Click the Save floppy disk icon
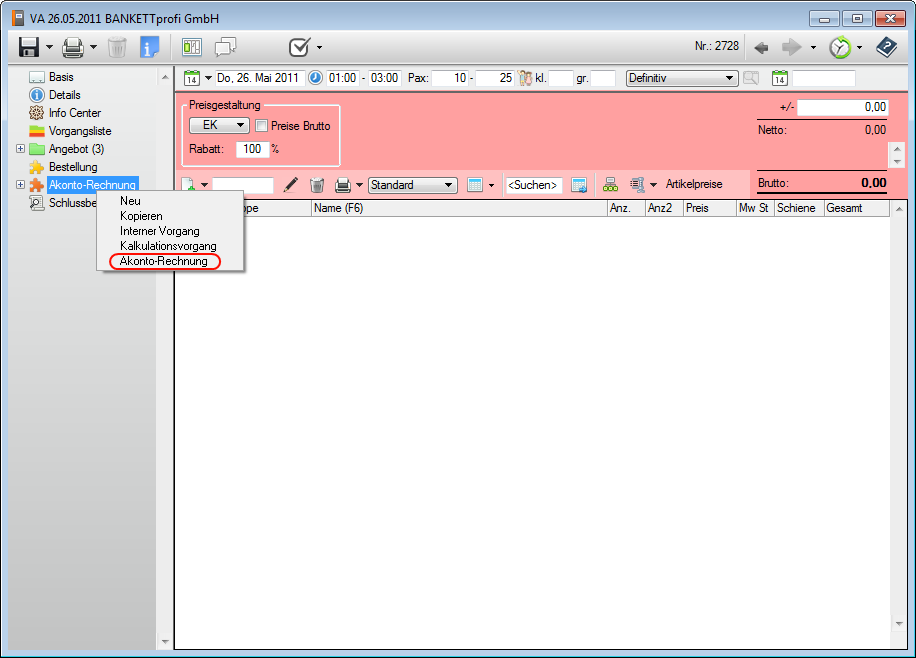This screenshot has height=658, width=916. coord(29,47)
